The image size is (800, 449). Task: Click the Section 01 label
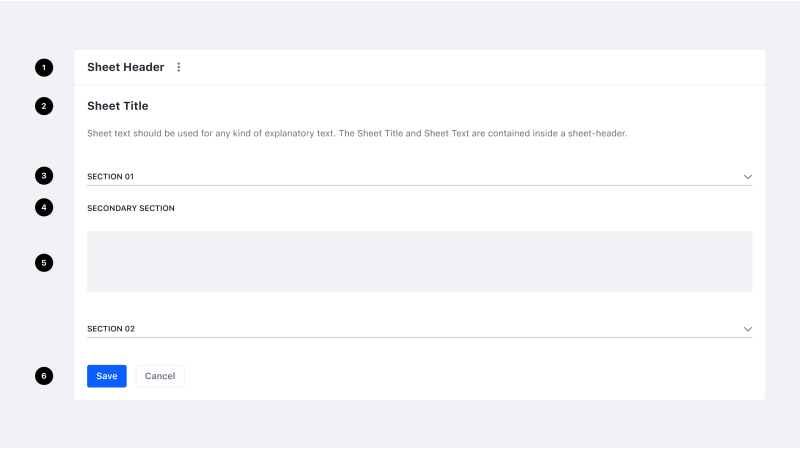(110, 177)
